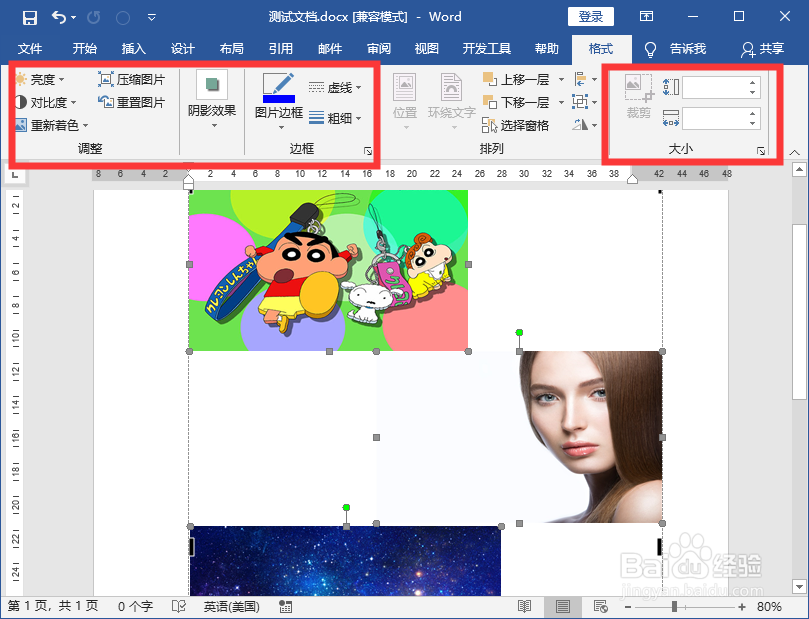Viewport: 809px width, 619px height.
Task: Click the 环绕文字 wrap text icon
Action: point(451,87)
